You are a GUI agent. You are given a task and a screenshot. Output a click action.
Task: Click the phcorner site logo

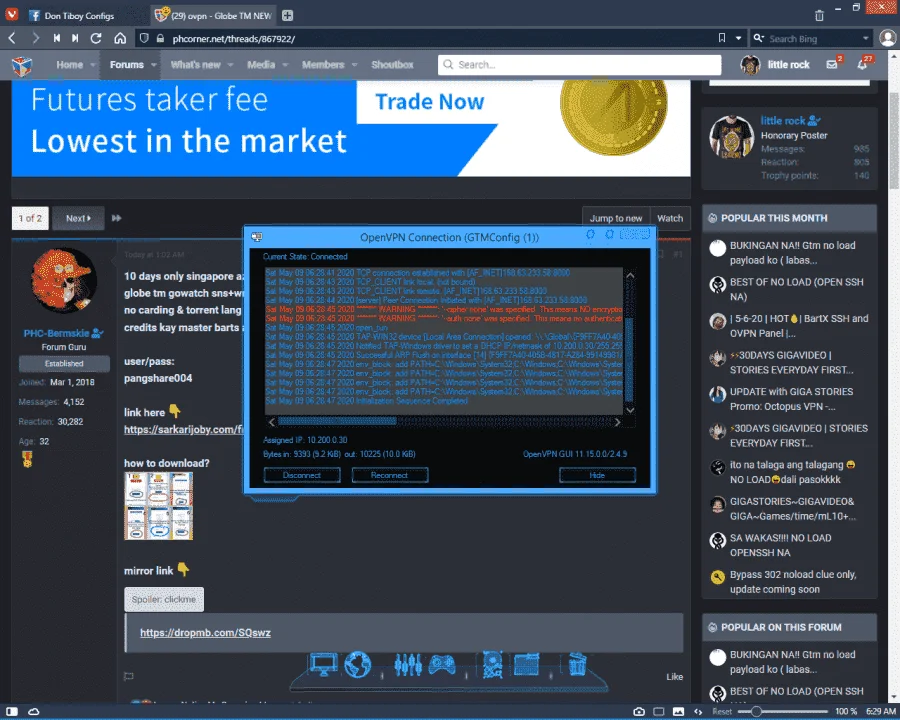point(22,65)
